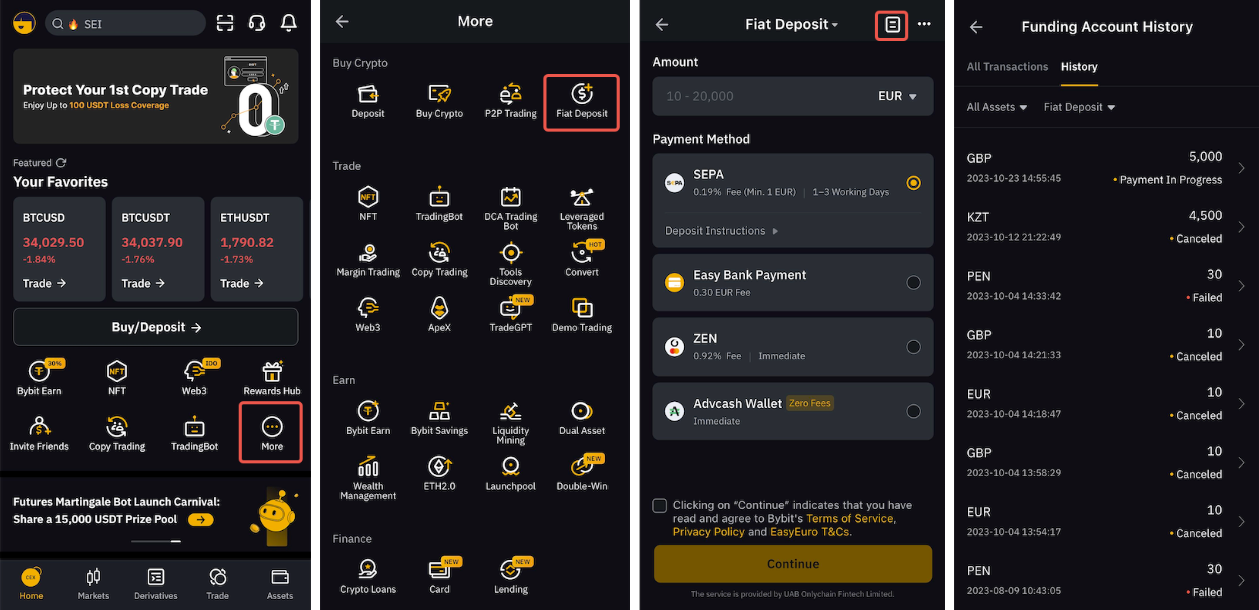
Task: Select the P2P Trading icon
Action: coord(510,100)
